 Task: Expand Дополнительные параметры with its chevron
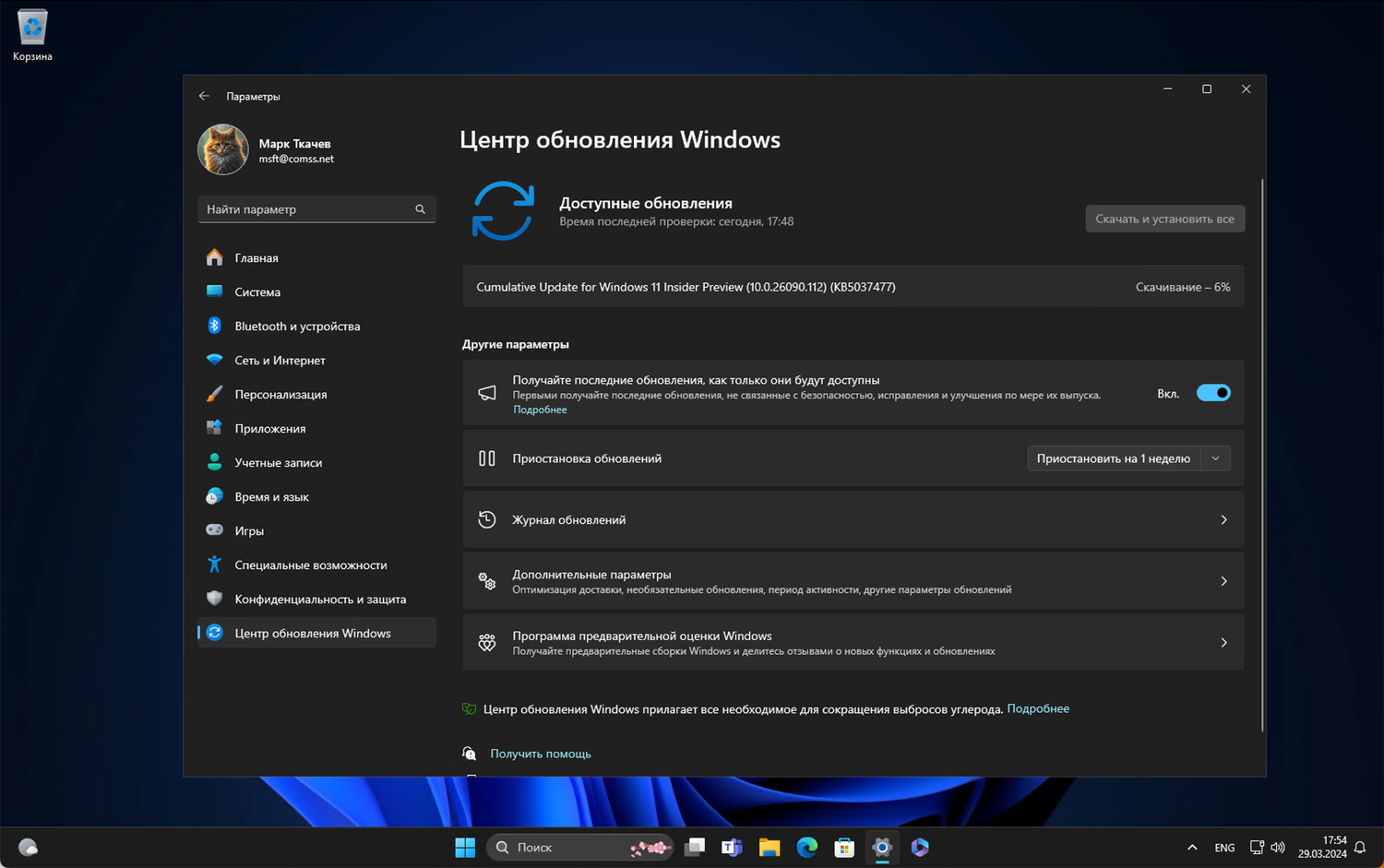[1223, 581]
